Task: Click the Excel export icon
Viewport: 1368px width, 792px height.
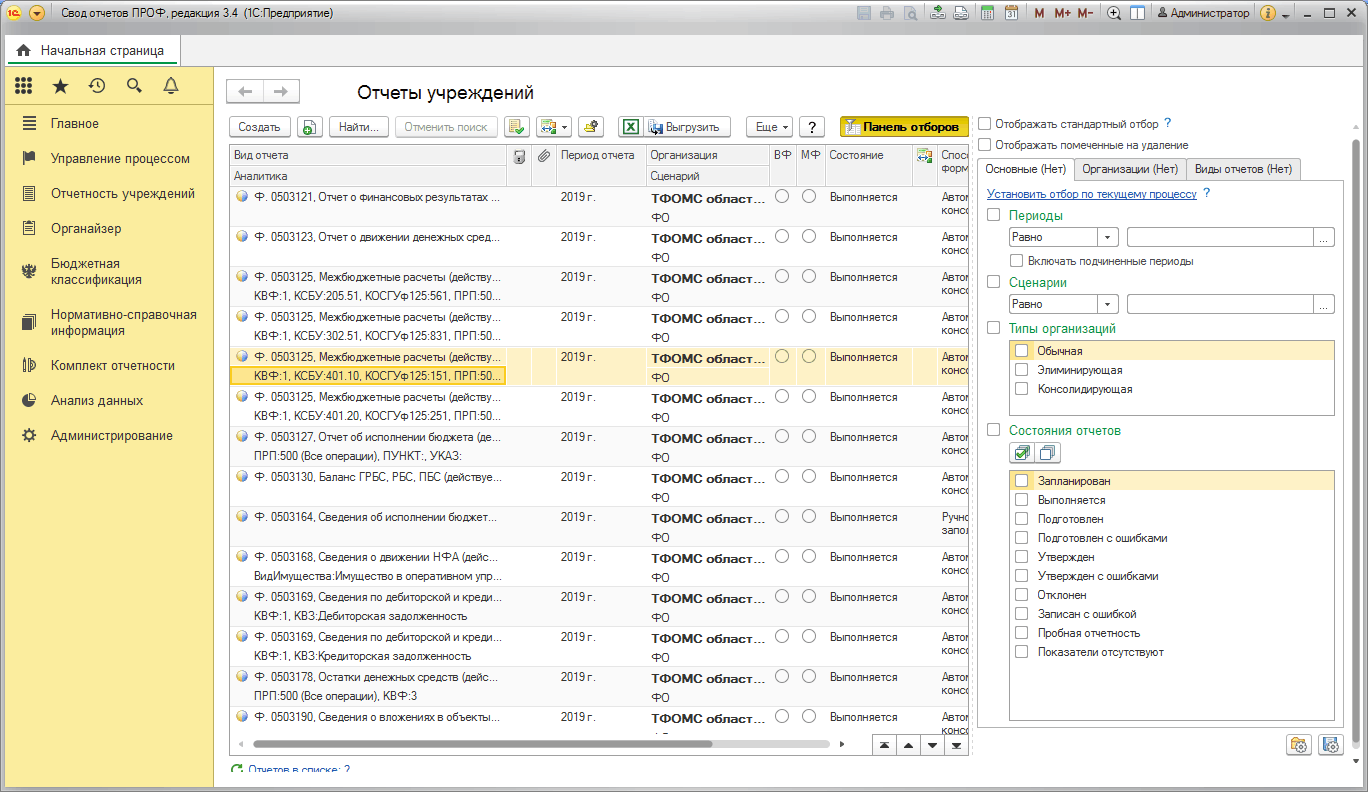Action: (630, 127)
